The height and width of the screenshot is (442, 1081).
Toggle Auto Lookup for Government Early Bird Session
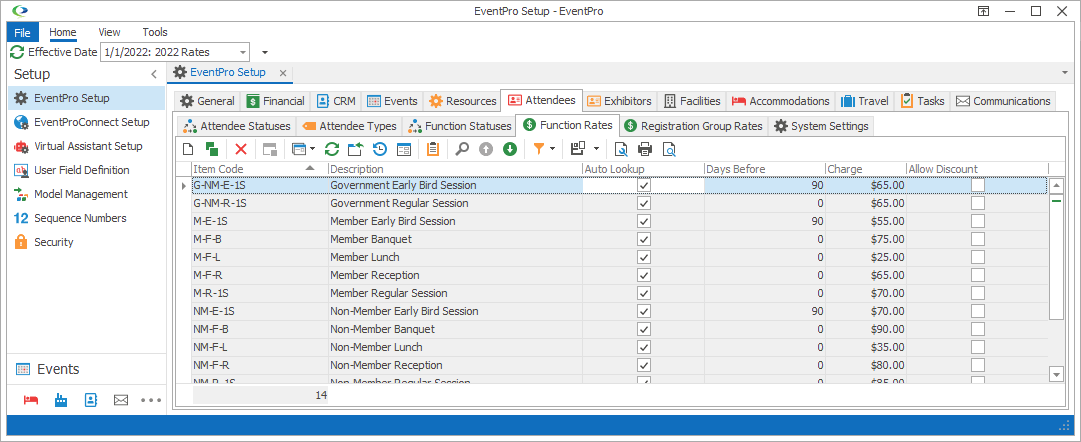[644, 185]
